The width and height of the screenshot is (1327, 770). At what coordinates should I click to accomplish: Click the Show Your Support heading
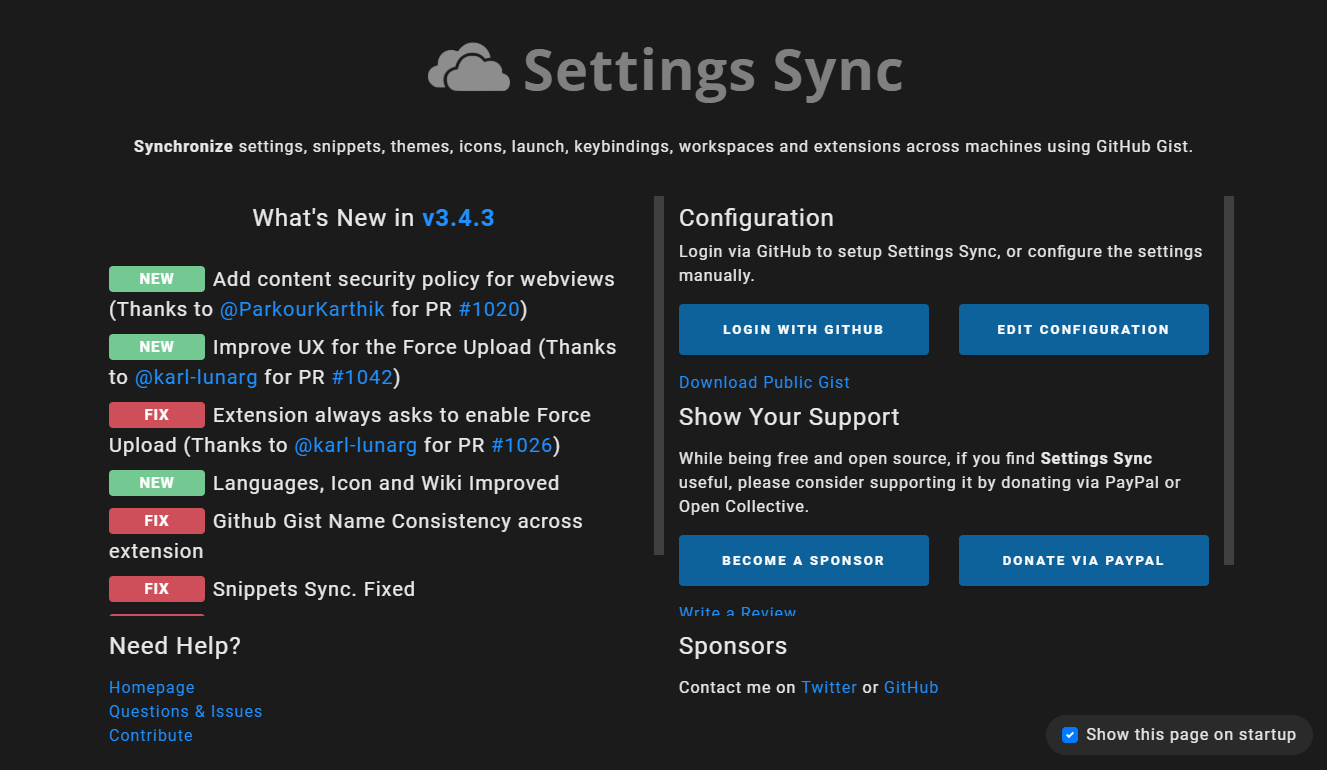(789, 417)
